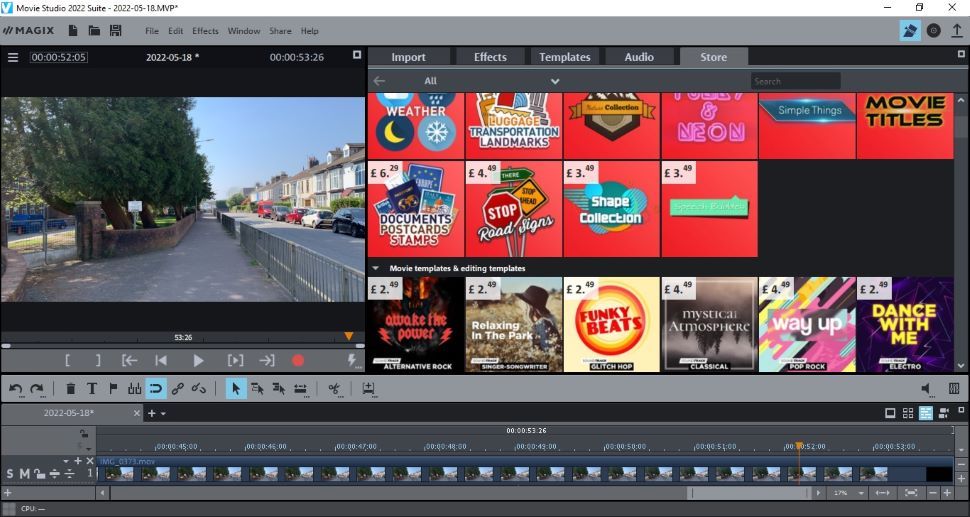This screenshot has height=517, width=970.
Task: Open the Help menu
Action: 309,31
